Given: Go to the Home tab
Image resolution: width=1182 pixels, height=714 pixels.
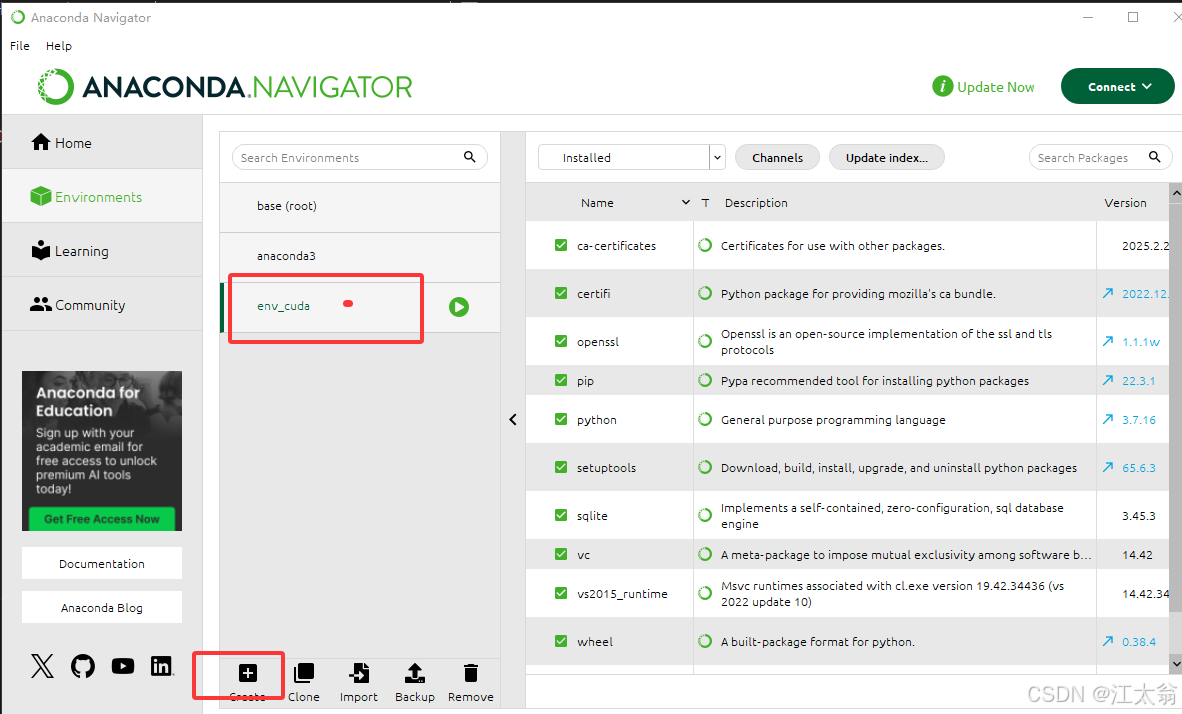Looking at the screenshot, I should pyautogui.click(x=102, y=142).
